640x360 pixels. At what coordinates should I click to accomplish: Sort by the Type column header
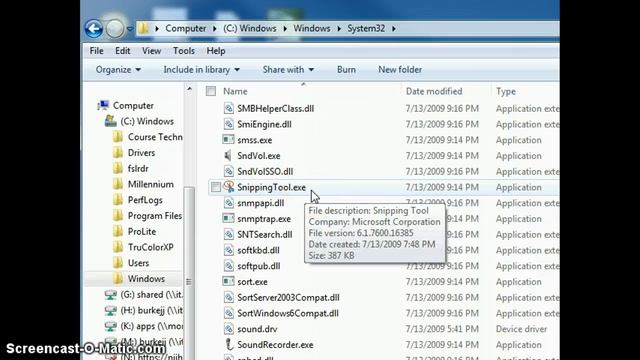(506, 91)
